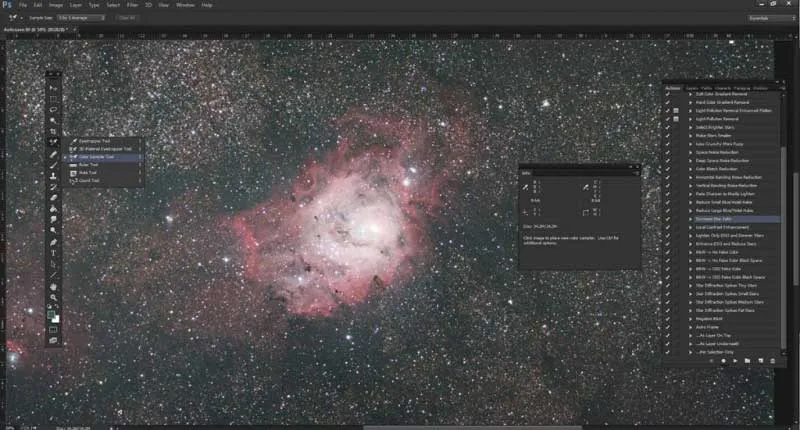The width and height of the screenshot is (800, 430).
Task: Toggle checkmark for Space Noise Reduction action
Action: pos(667,152)
